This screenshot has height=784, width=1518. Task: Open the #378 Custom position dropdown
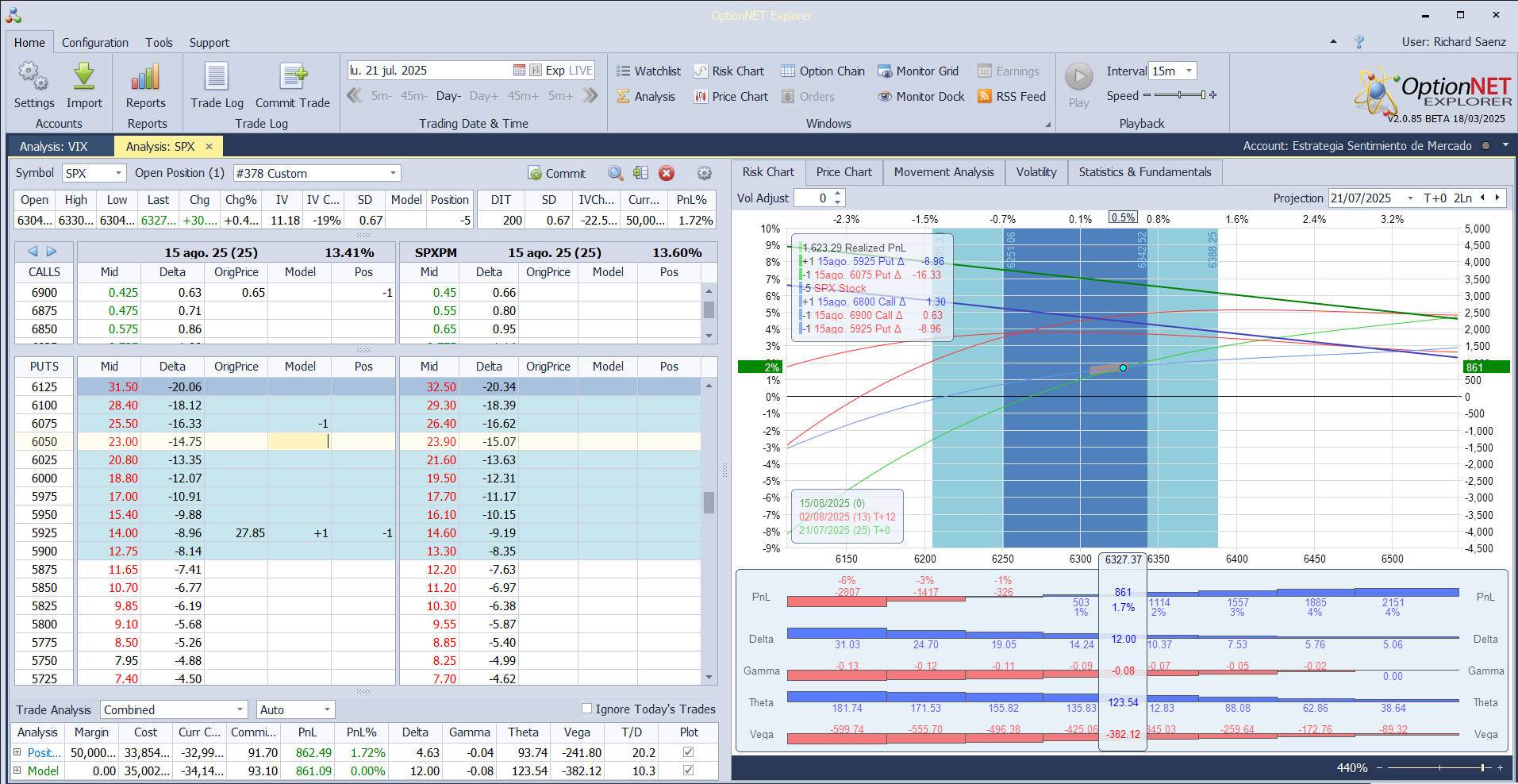[393, 173]
